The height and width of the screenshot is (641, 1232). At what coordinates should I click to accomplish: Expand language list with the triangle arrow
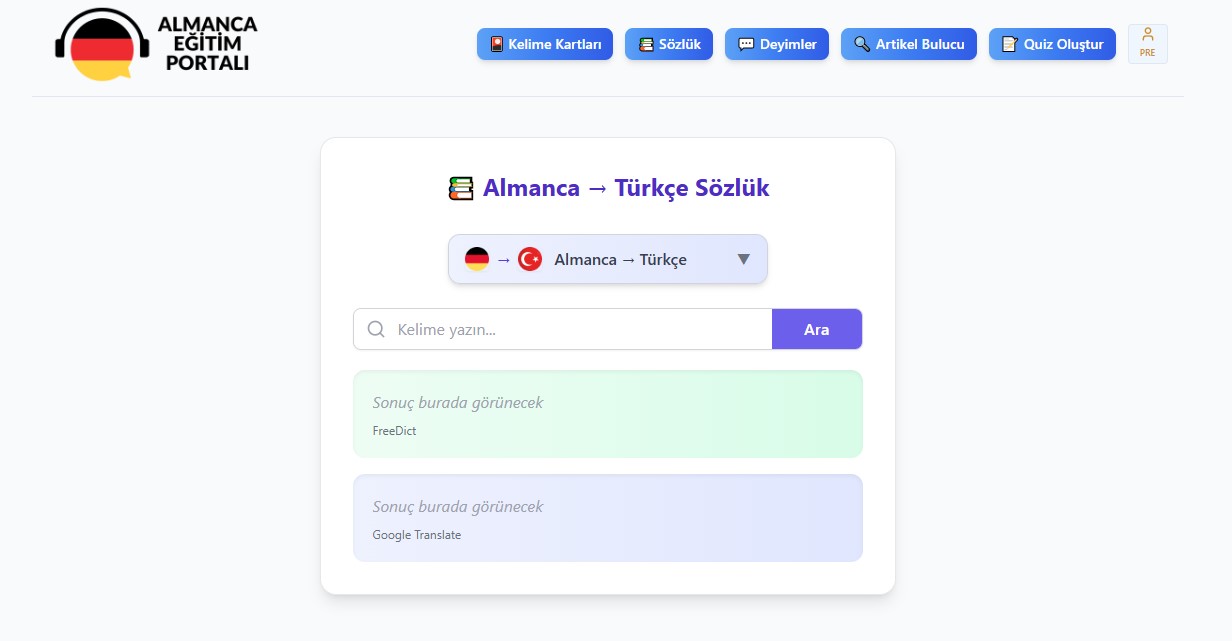[743, 259]
